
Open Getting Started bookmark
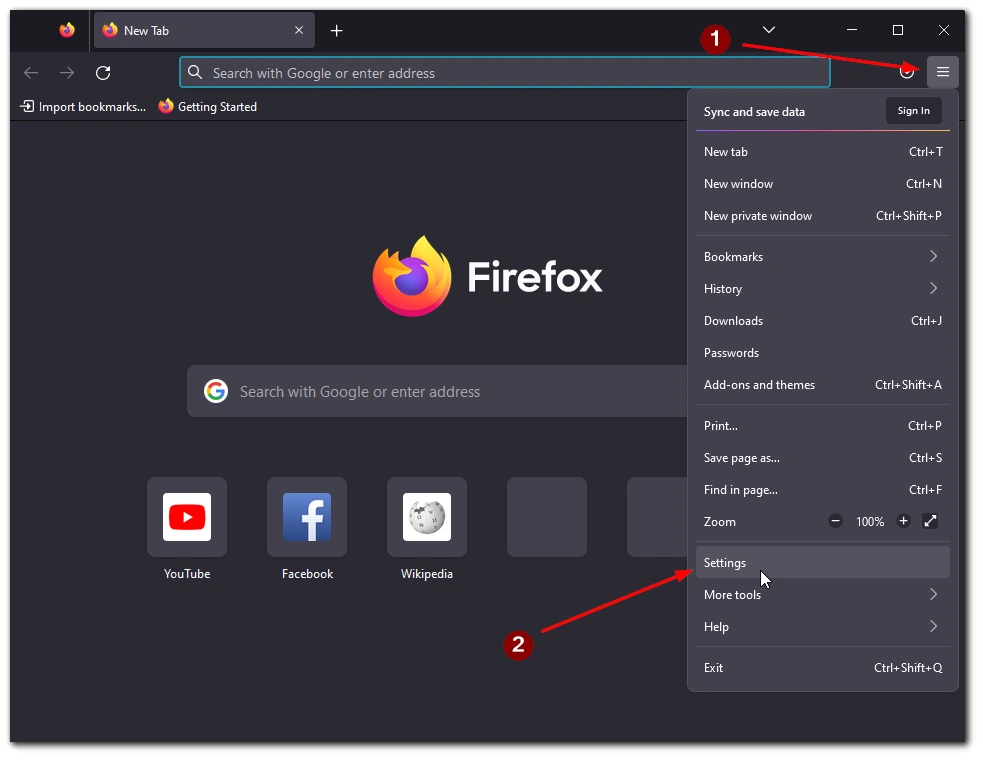coord(208,107)
